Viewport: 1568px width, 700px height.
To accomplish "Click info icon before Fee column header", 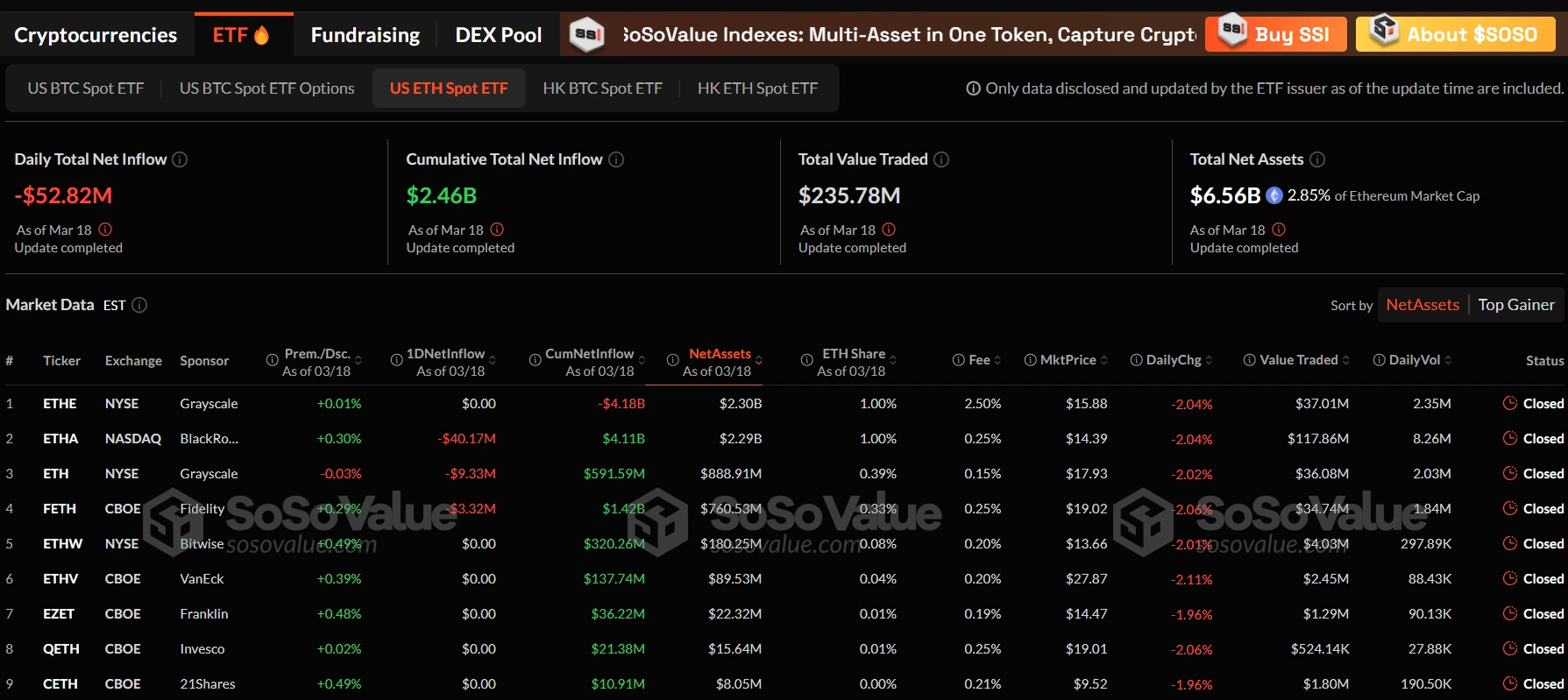I will click(959, 360).
